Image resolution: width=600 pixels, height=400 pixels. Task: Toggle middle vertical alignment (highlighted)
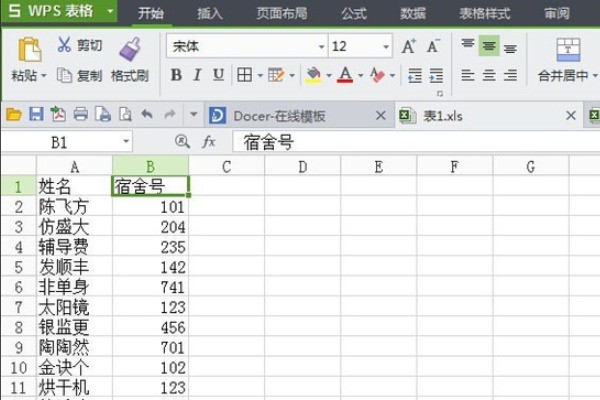click(489, 46)
